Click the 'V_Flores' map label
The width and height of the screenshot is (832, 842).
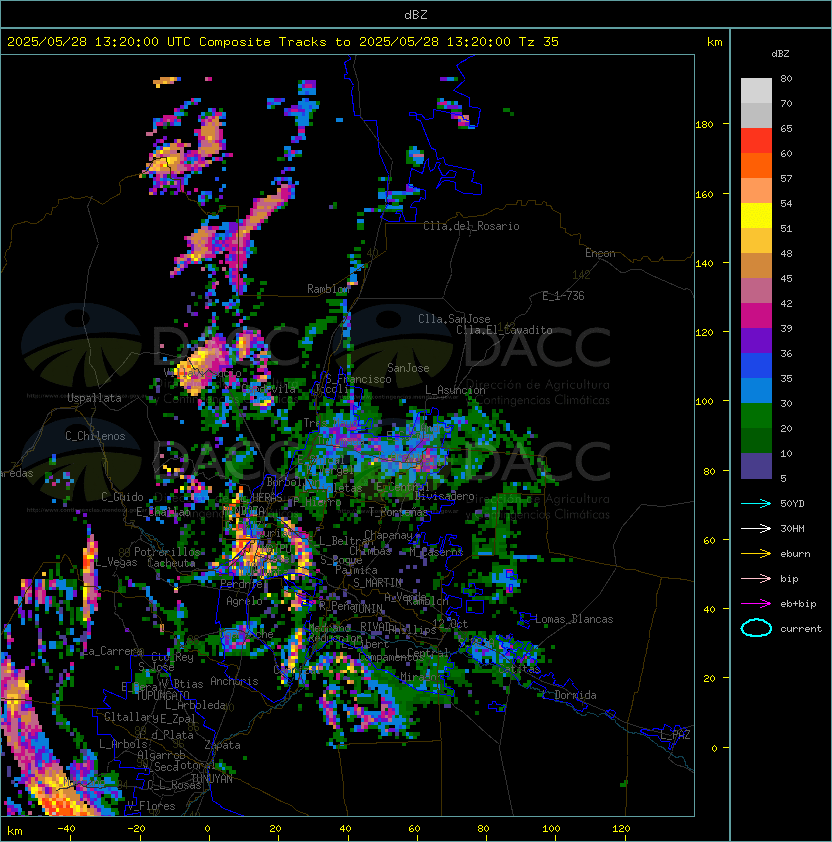click(x=151, y=806)
